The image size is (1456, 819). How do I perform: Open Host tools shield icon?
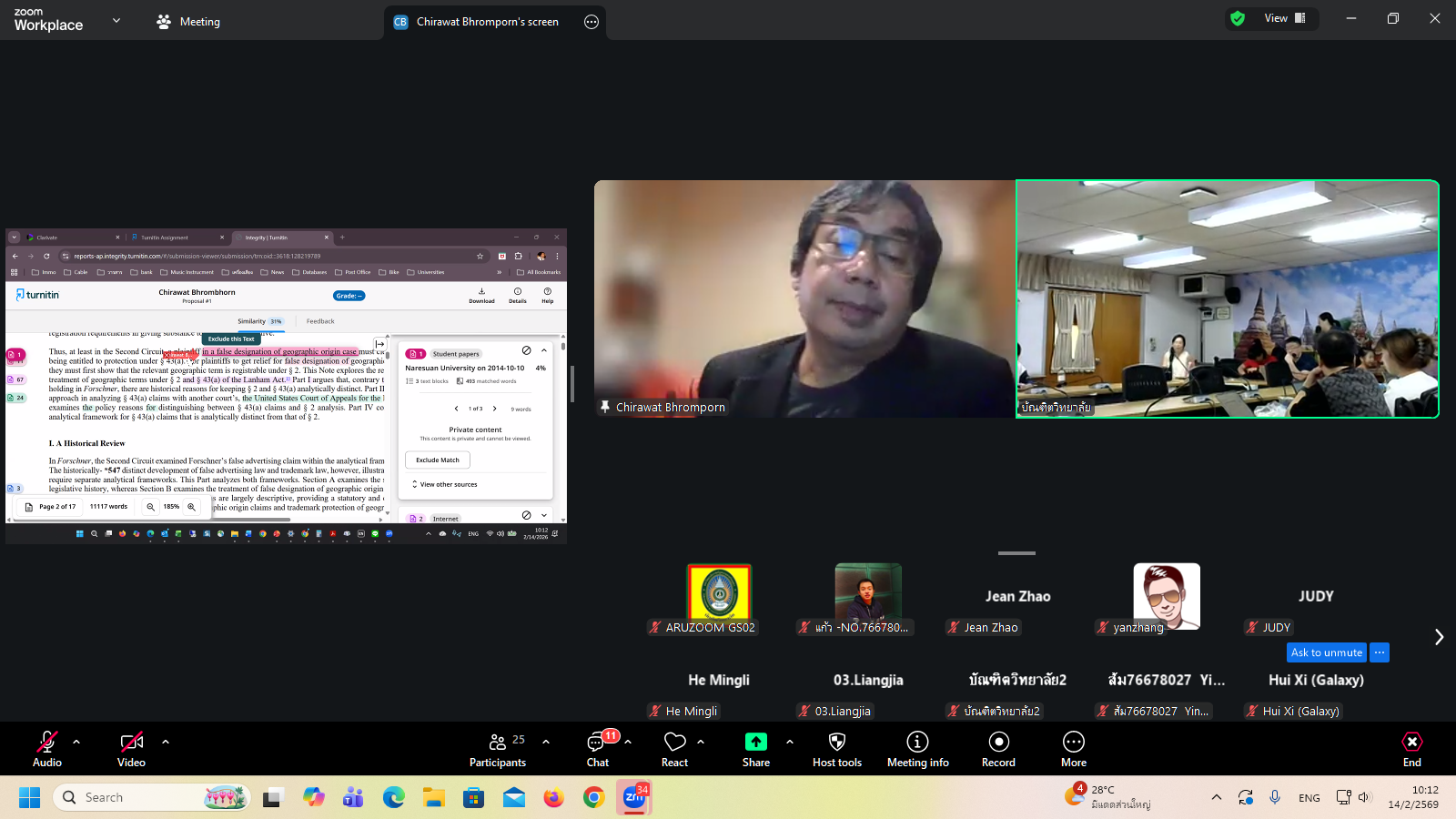836,748
